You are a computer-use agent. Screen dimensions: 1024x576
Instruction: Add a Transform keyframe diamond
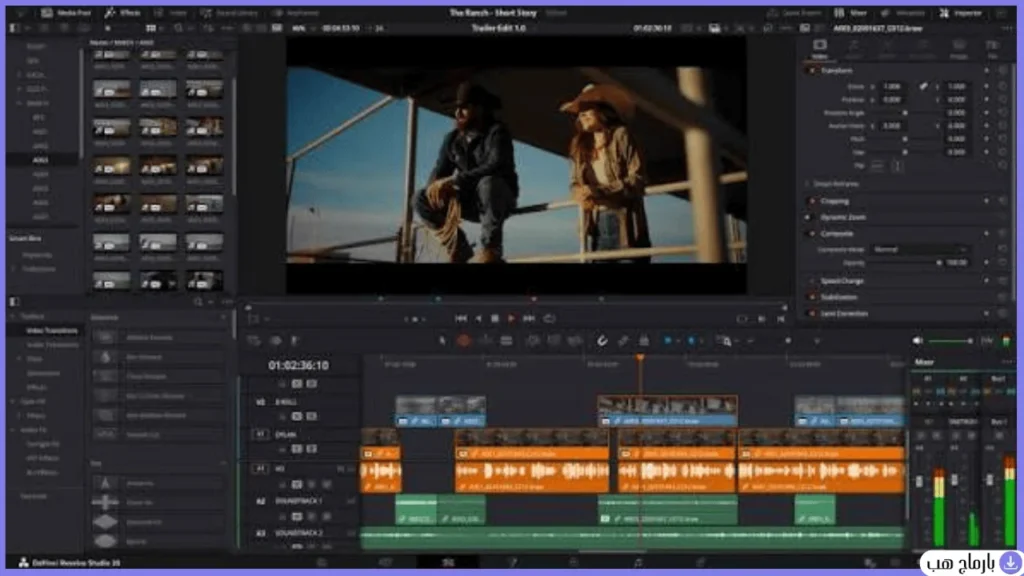[986, 71]
